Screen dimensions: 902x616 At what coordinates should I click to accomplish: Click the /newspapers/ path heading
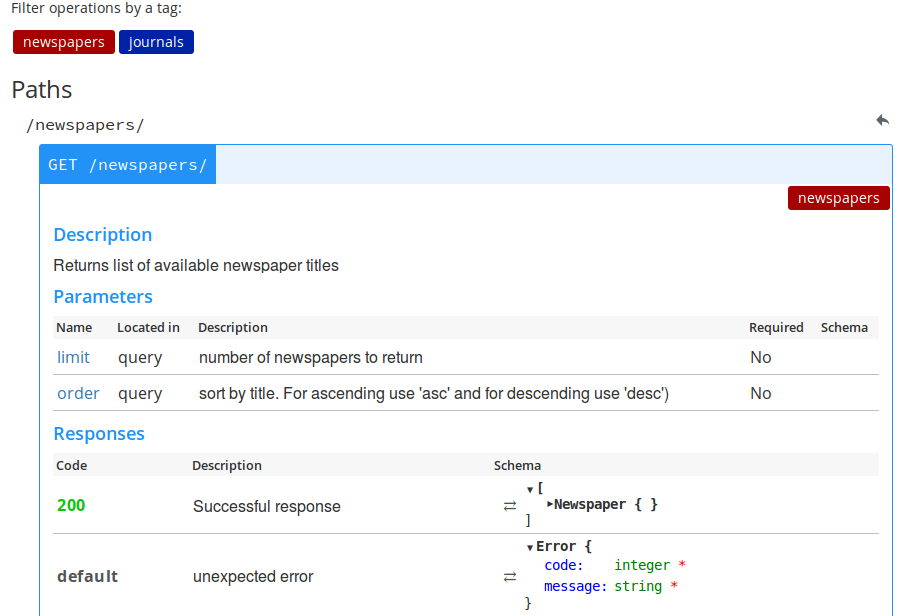point(85,125)
